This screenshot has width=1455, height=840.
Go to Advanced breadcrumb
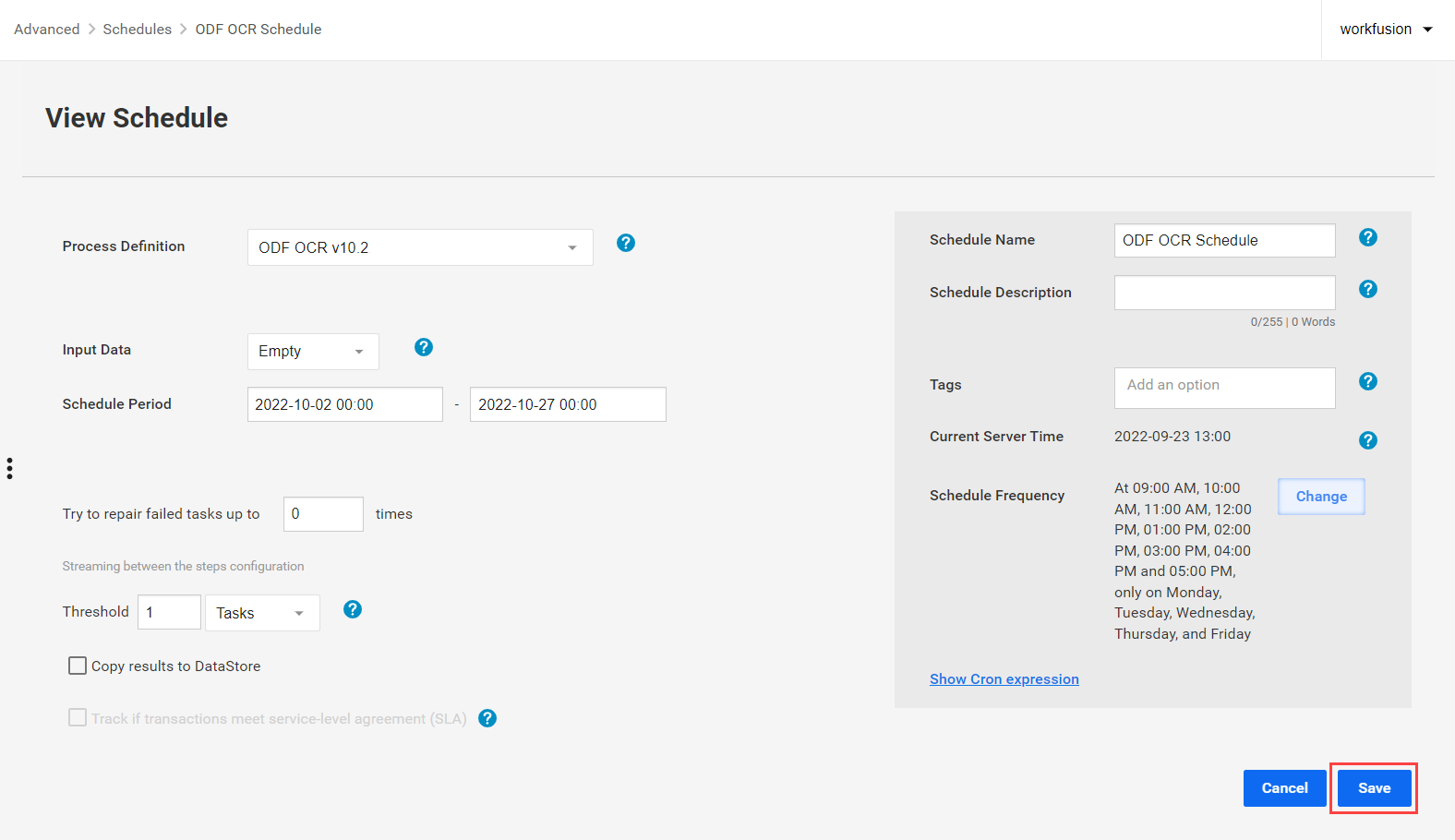pyautogui.click(x=47, y=30)
